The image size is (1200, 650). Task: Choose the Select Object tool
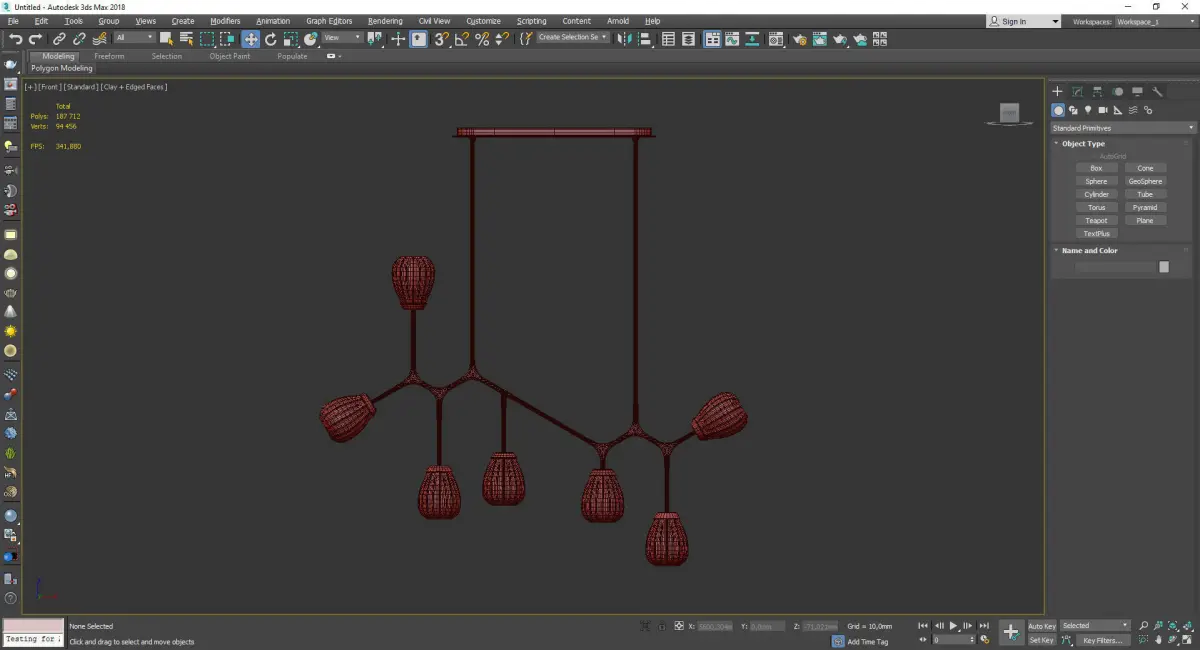[166, 39]
